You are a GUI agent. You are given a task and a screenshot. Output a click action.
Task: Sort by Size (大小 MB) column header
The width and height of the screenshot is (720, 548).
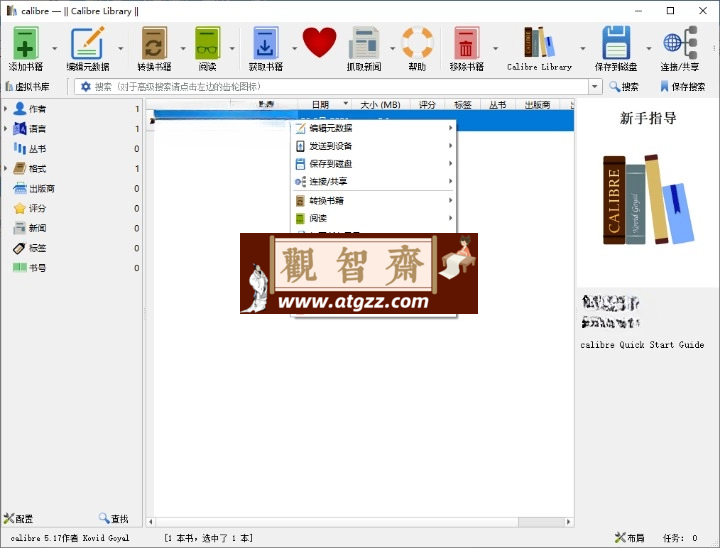[380, 105]
